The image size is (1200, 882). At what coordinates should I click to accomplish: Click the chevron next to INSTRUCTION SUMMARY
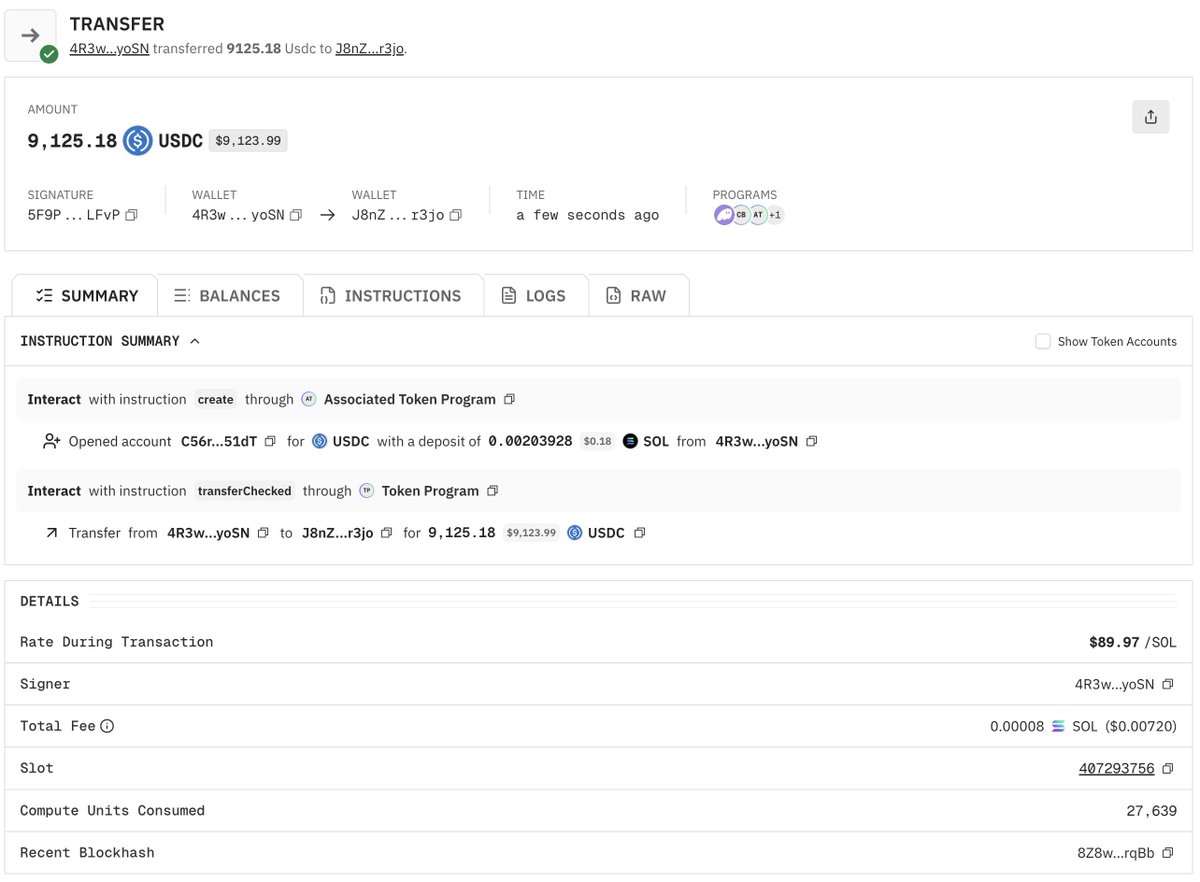196,340
